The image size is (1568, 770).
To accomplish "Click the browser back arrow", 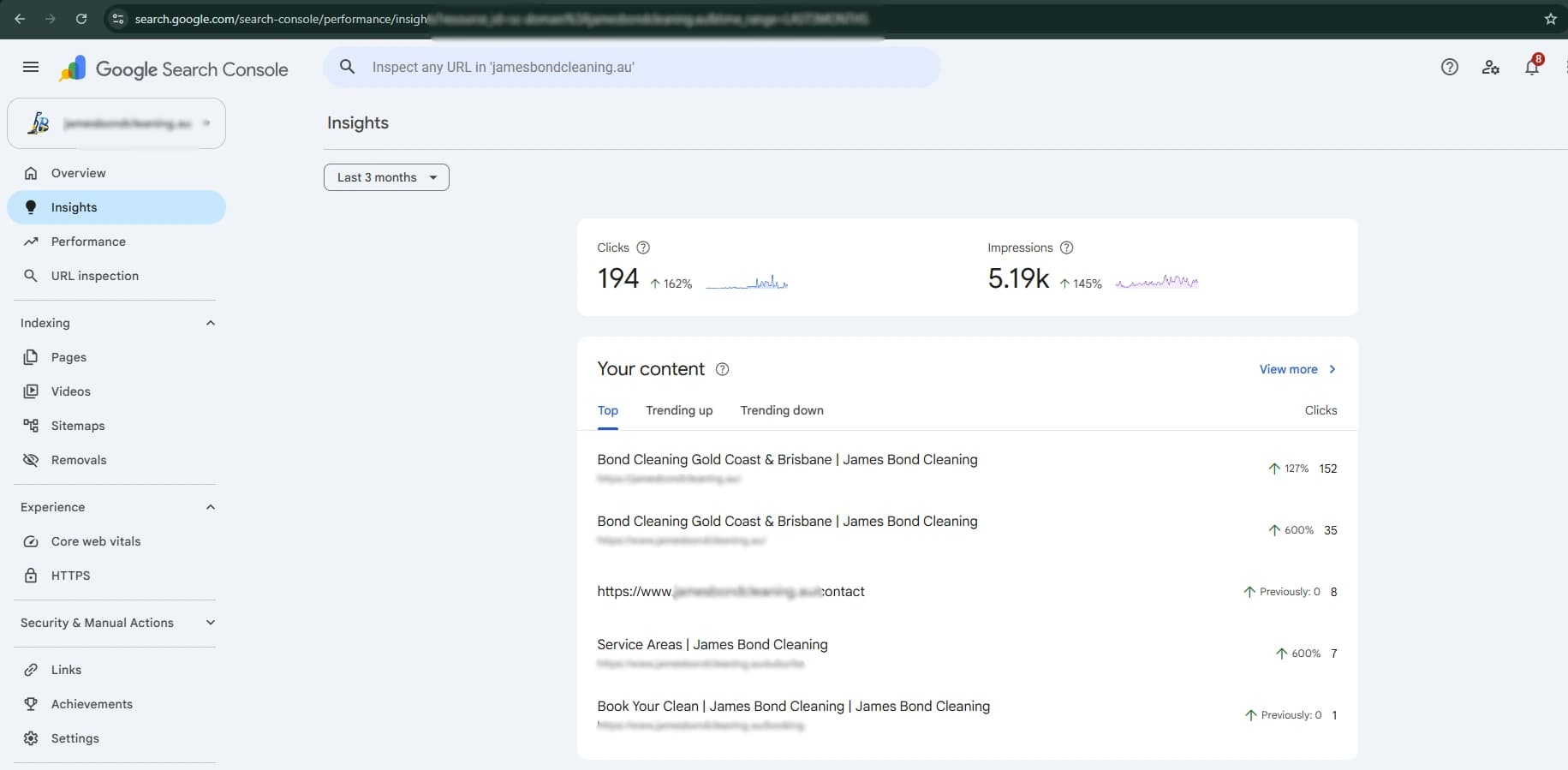I will tap(20, 19).
